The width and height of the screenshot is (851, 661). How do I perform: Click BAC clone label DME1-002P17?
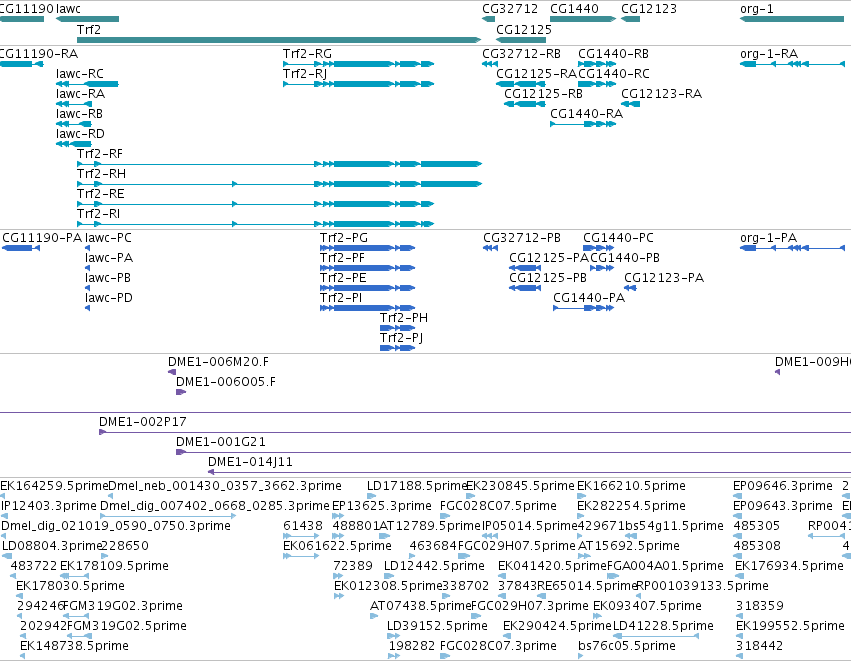point(143,422)
